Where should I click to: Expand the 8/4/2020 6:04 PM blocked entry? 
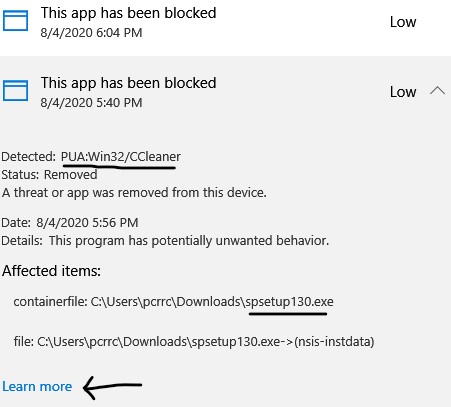[225, 22]
